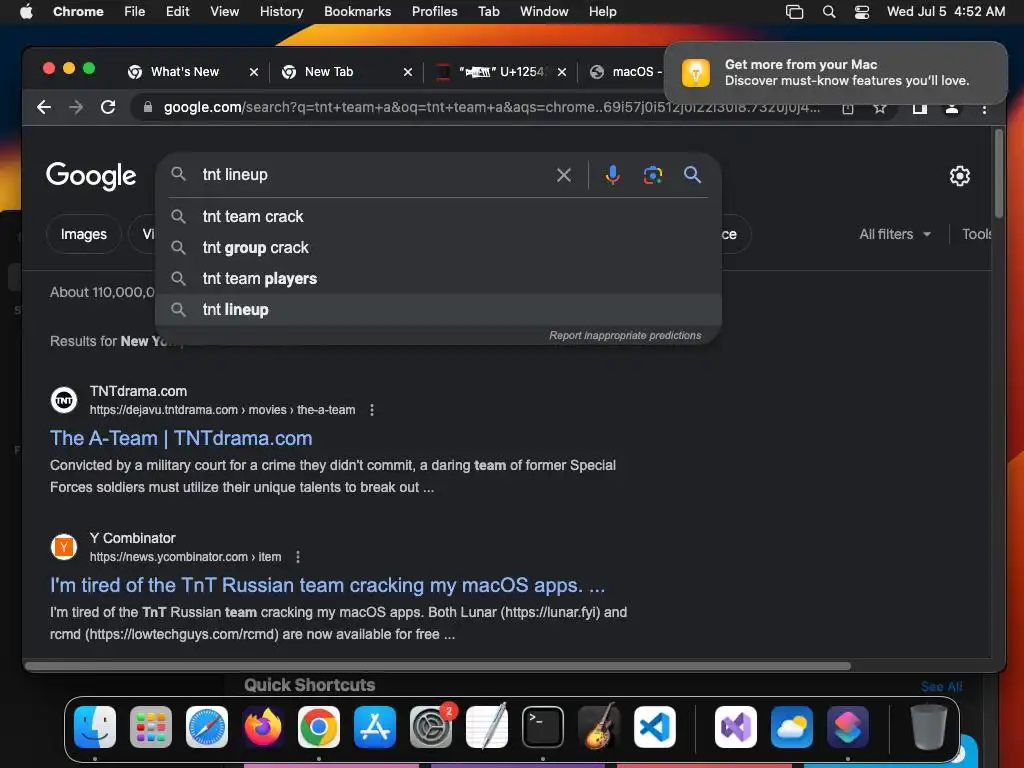
Task: Open the Window menu
Action: pos(544,12)
